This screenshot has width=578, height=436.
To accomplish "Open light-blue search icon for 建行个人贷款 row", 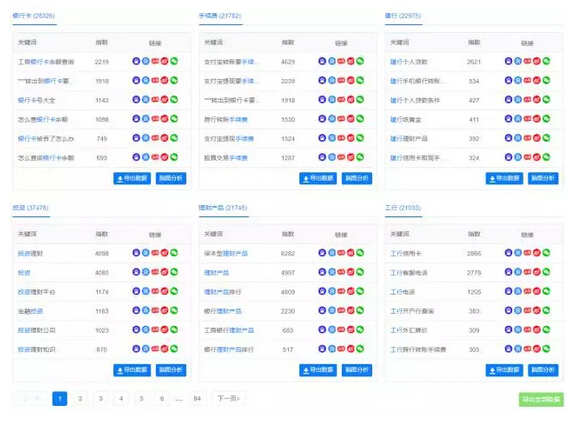I will click(x=518, y=61).
